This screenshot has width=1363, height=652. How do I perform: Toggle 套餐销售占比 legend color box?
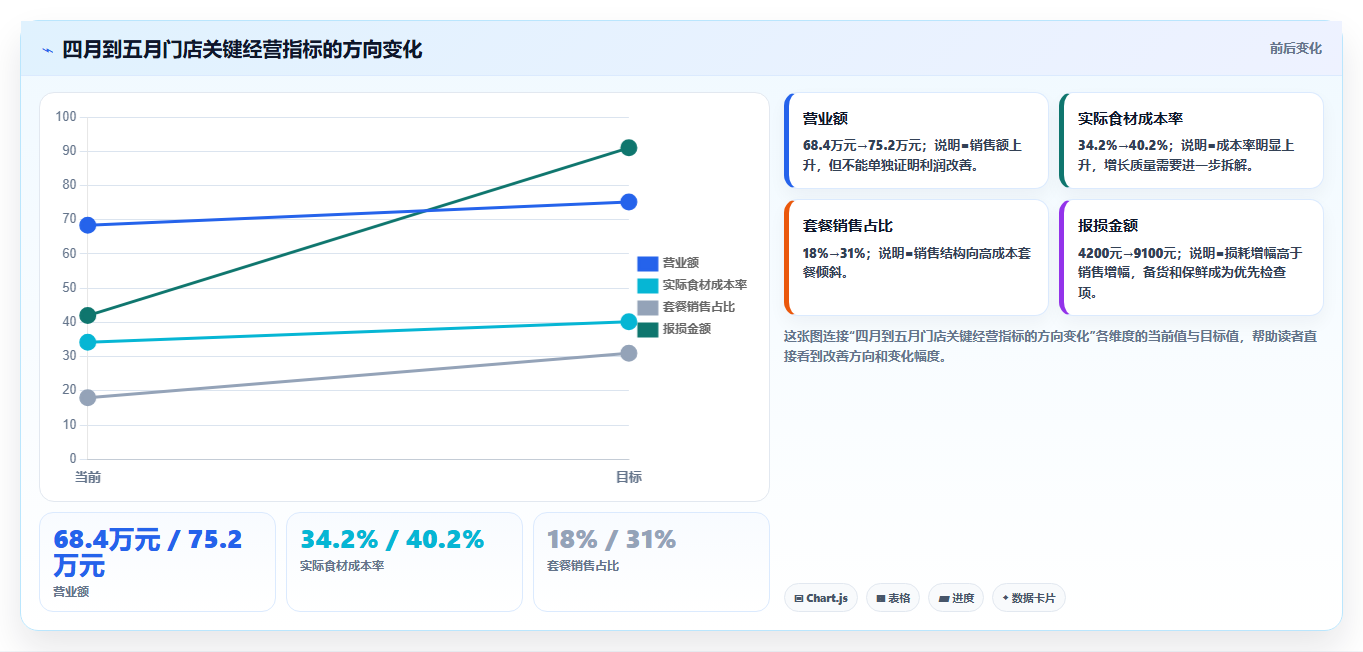click(x=648, y=307)
